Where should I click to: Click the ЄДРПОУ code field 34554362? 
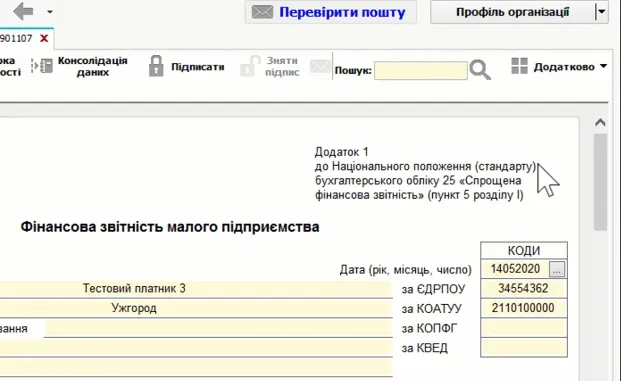click(x=524, y=288)
